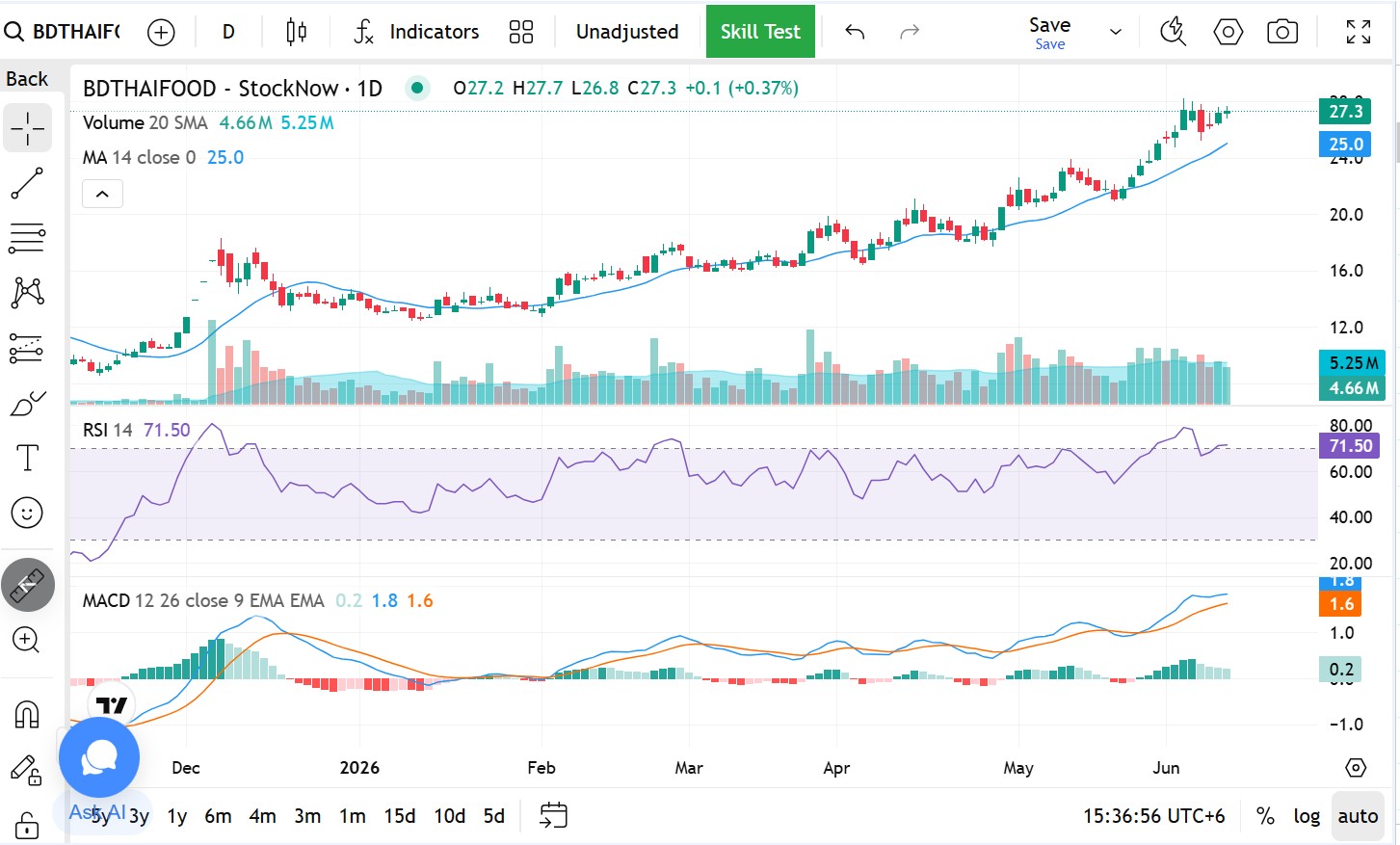The height and width of the screenshot is (845, 1400).
Task: Open the Ask AI chat bubble
Action: [99, 758]
